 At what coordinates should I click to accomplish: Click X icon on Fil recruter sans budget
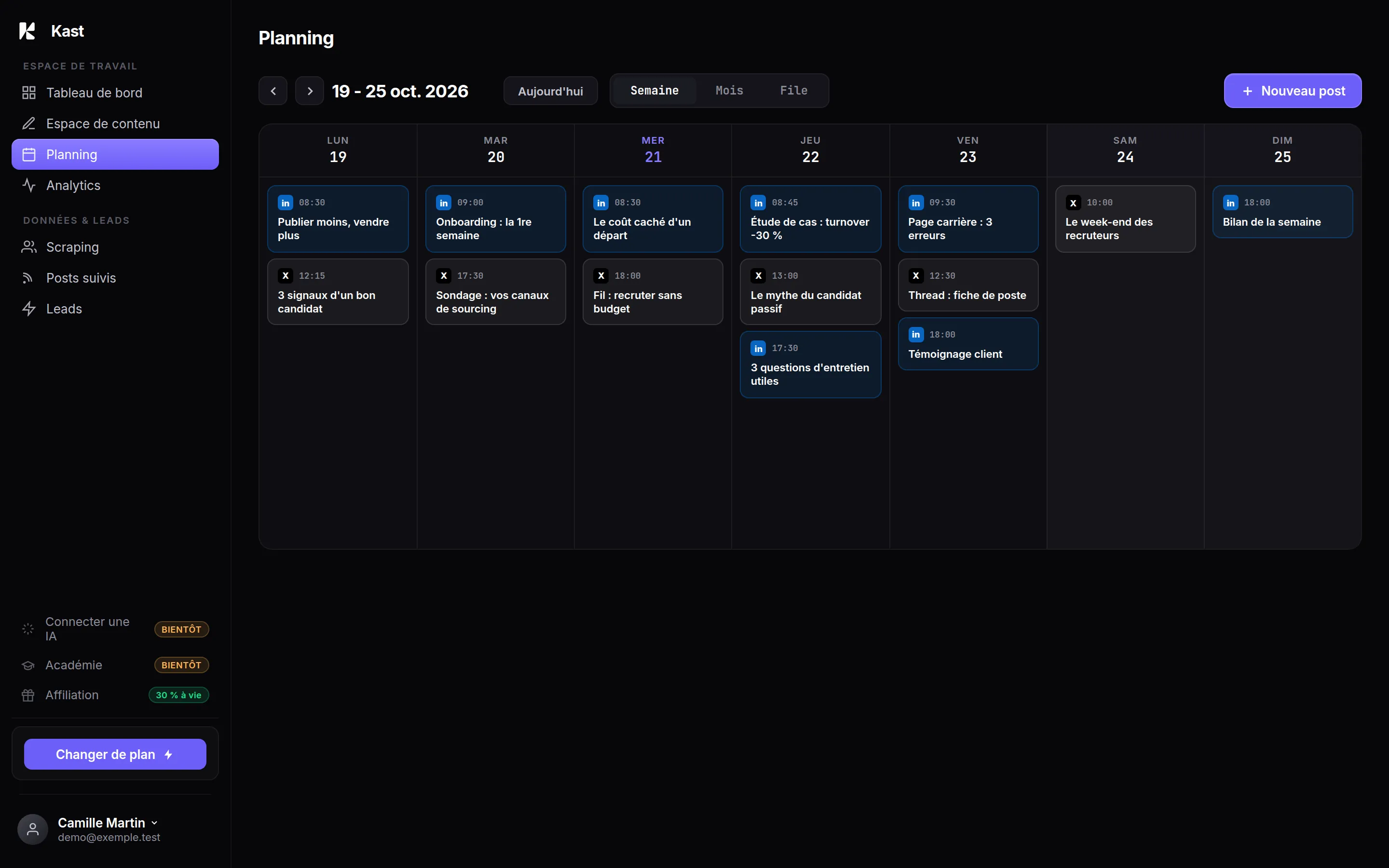[601, 275]
